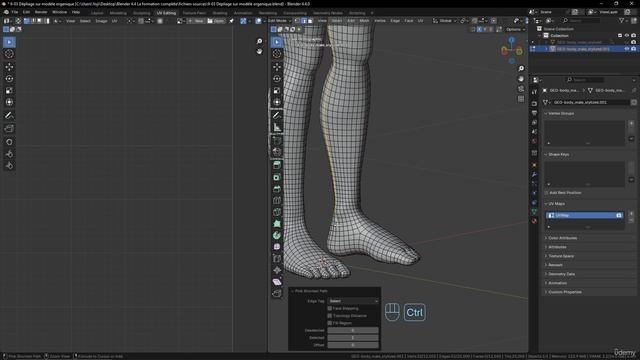Toggle Add Rest Position checkbox
The height and width of the screenshot is (360, 640).
click(x=547, y=193)
